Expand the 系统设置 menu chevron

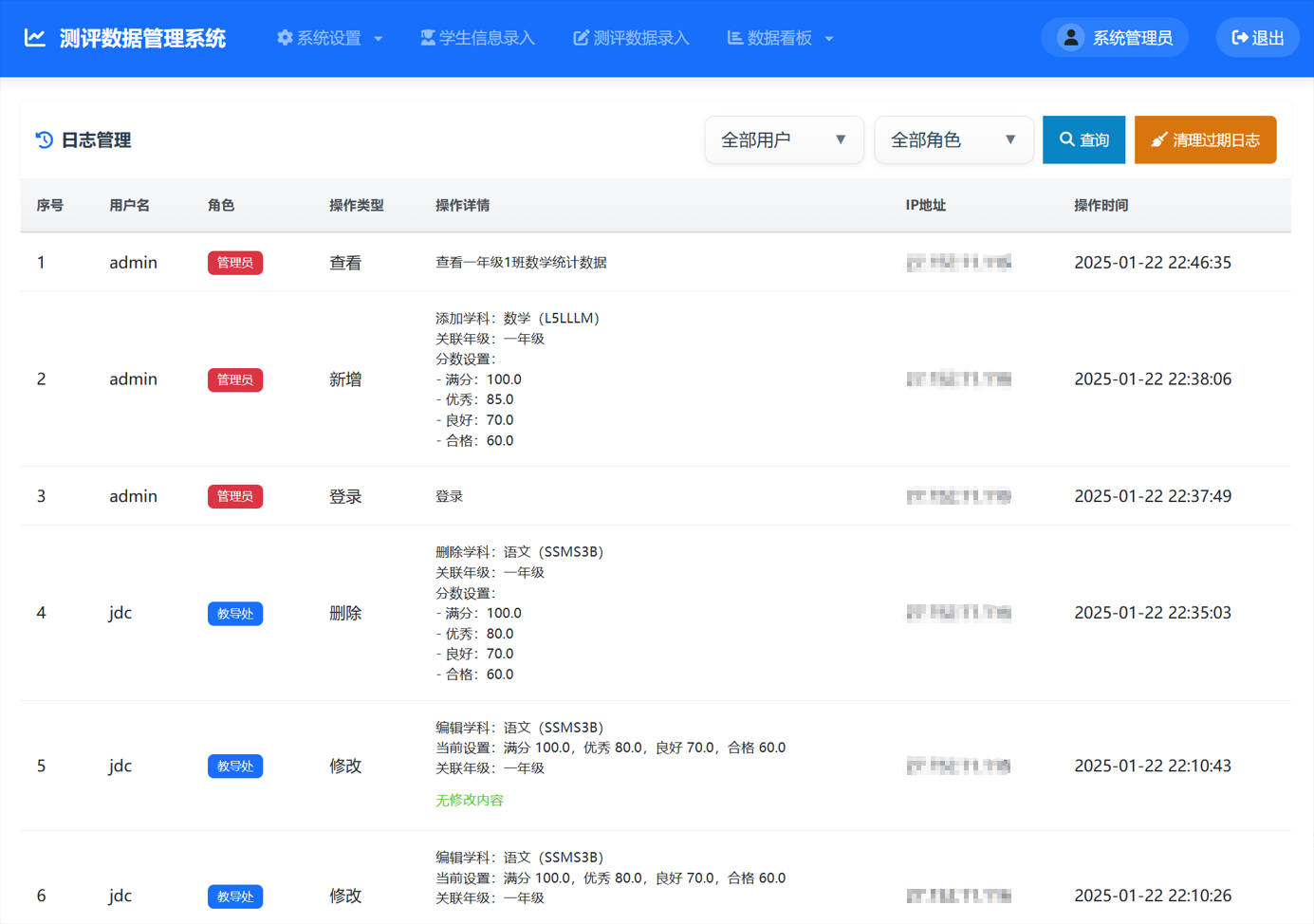(379, 39)
